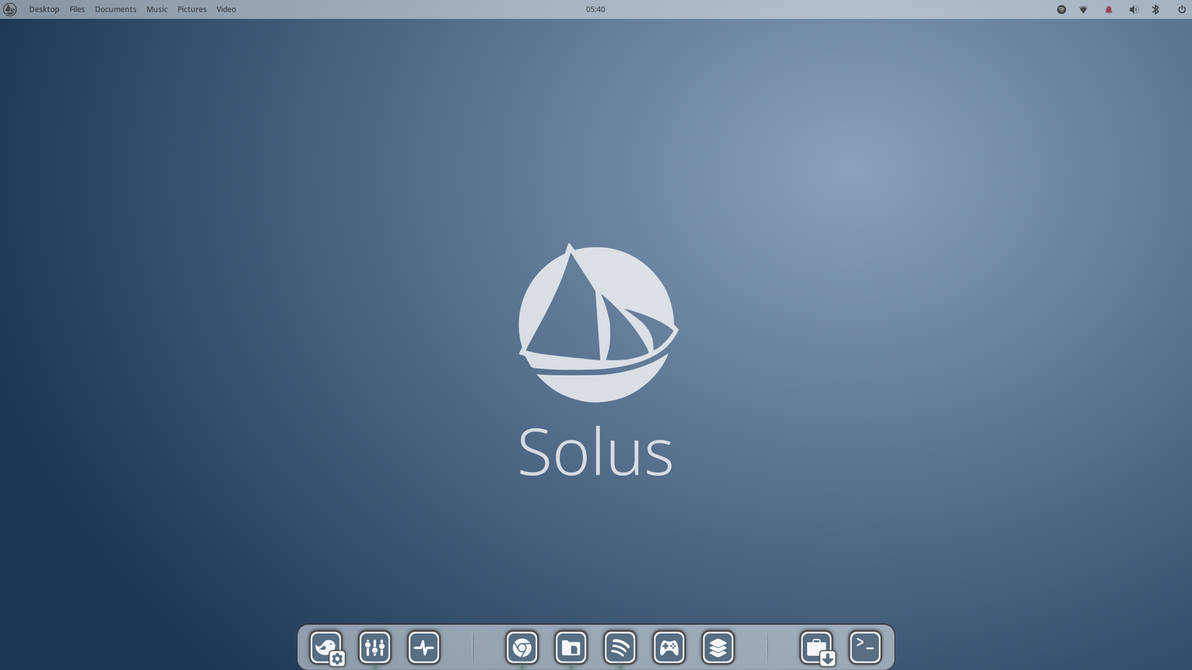Open the power options menu
The image size is (1192, 670).
[x=1181, y=9]
